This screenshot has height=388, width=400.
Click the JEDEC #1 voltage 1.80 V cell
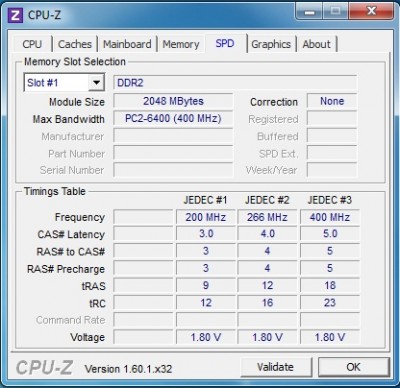coord(206,337)
